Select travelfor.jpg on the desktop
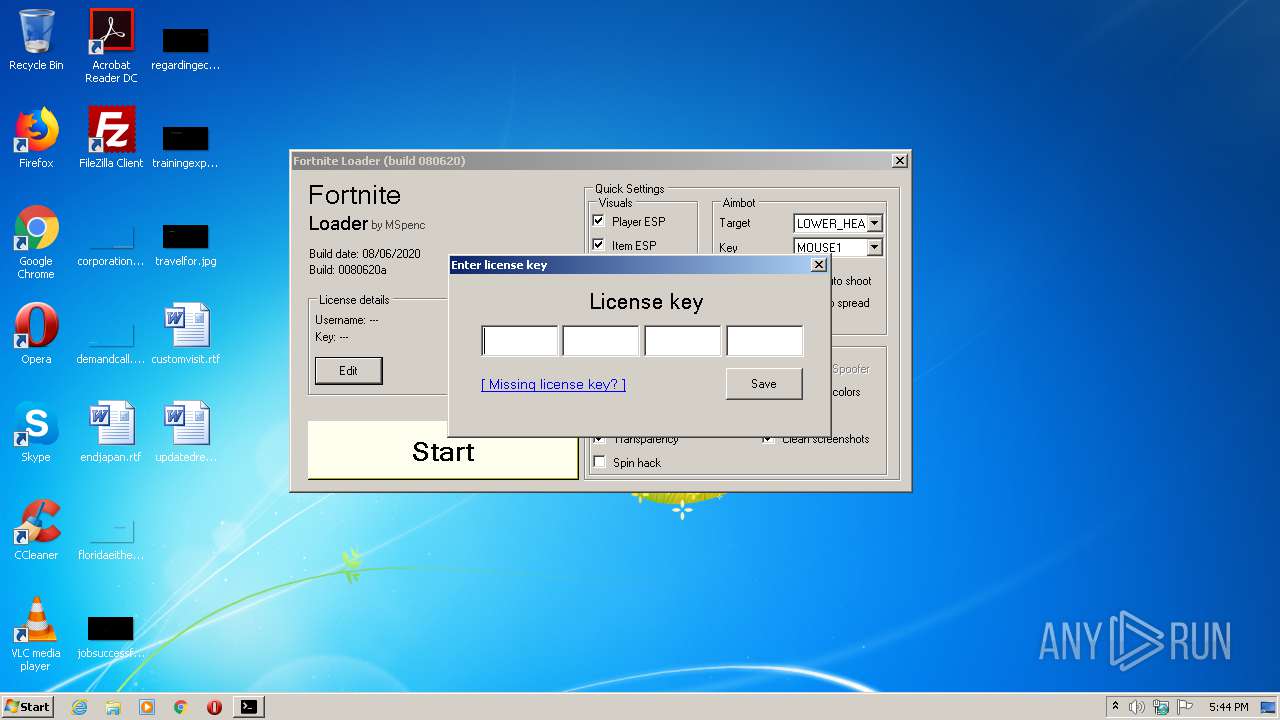1280x720 pixels. [185, 245]
